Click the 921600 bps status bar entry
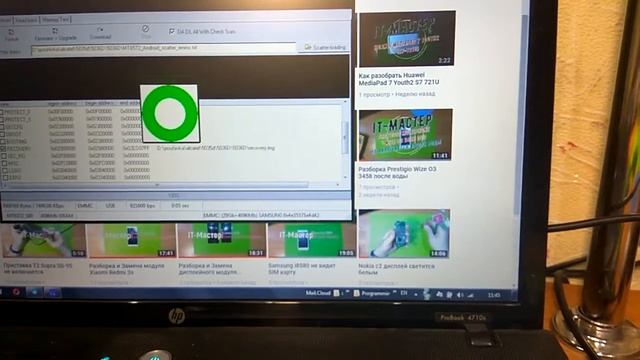The width and height of the screenshot is (640, 360). (142, 206)
